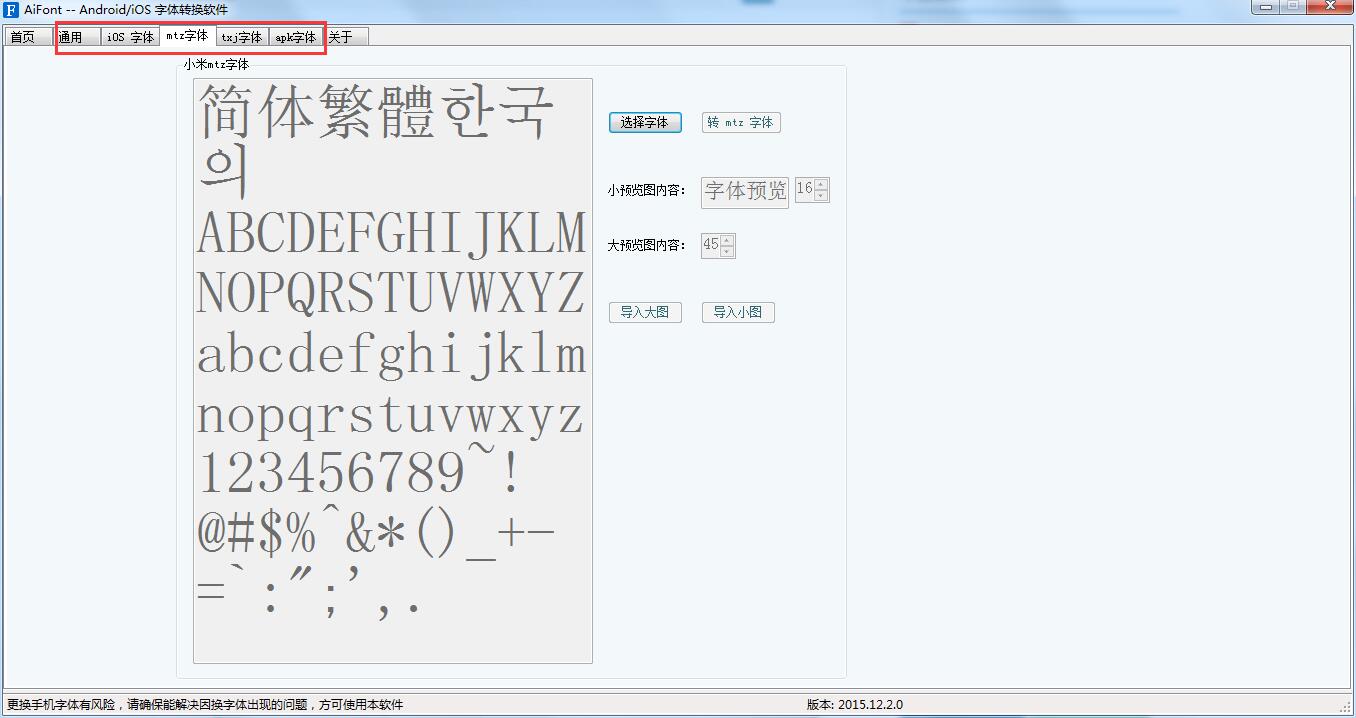
Task: Switch to the 首页 tab
Action: (26, 35)
